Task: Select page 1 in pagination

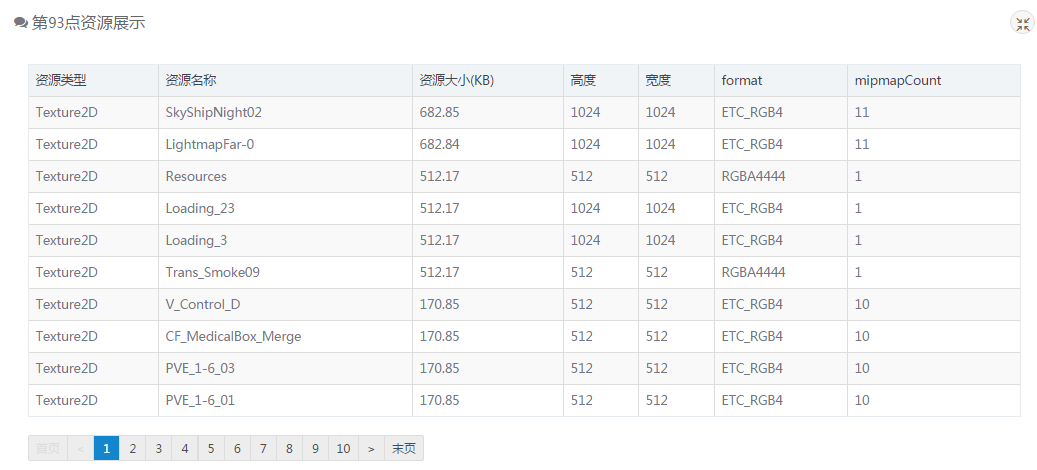Action: click(106, 448)
